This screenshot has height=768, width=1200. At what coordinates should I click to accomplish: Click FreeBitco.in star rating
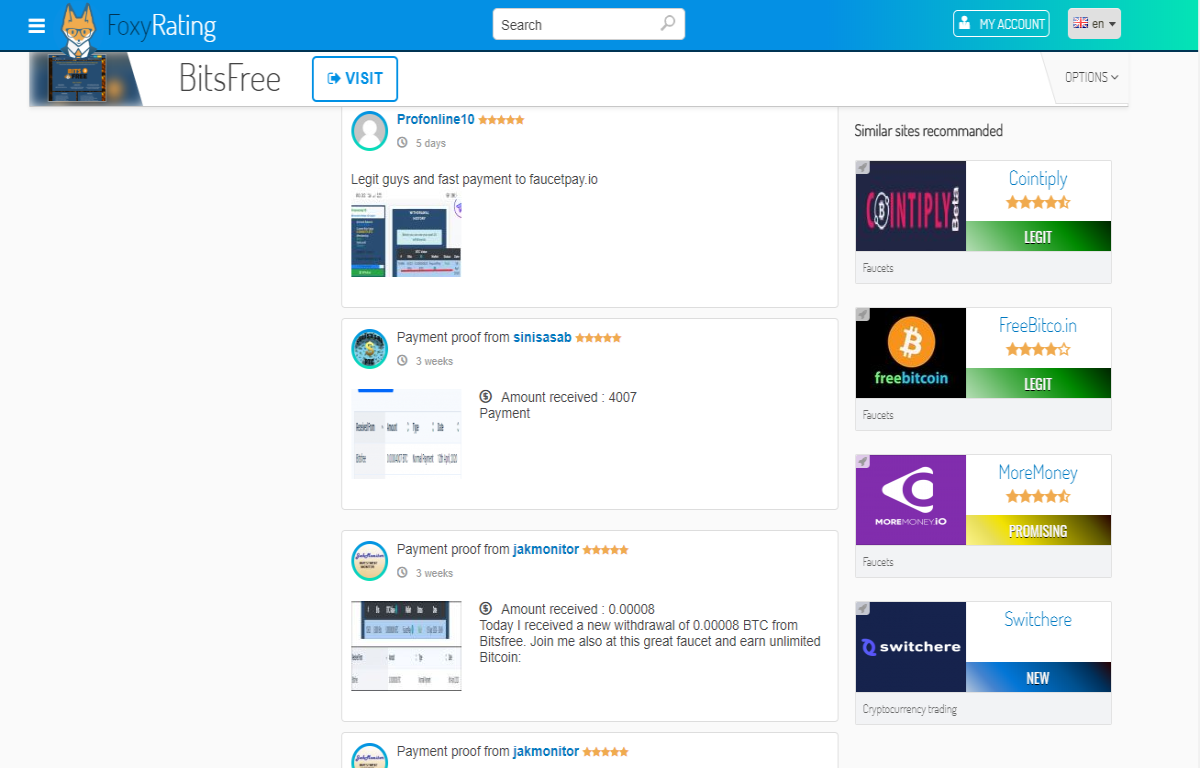(1038, 349)
